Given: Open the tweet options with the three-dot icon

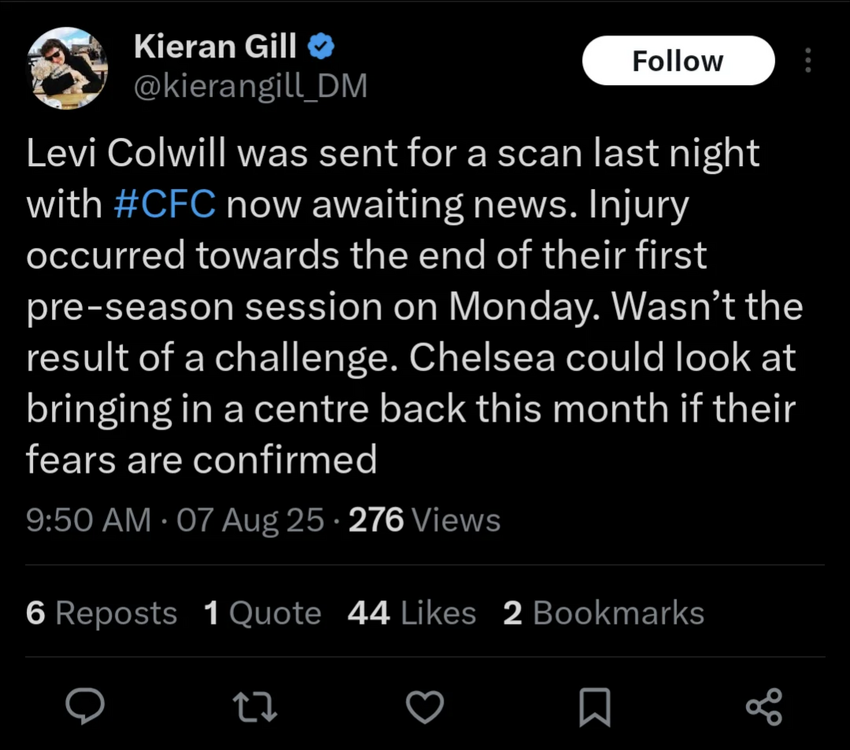Looking at the screenshot, I should click(808, 60).
